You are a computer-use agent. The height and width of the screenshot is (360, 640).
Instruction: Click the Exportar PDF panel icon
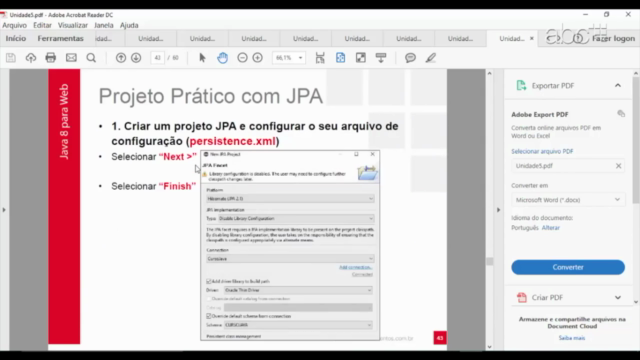click(521, 85)
